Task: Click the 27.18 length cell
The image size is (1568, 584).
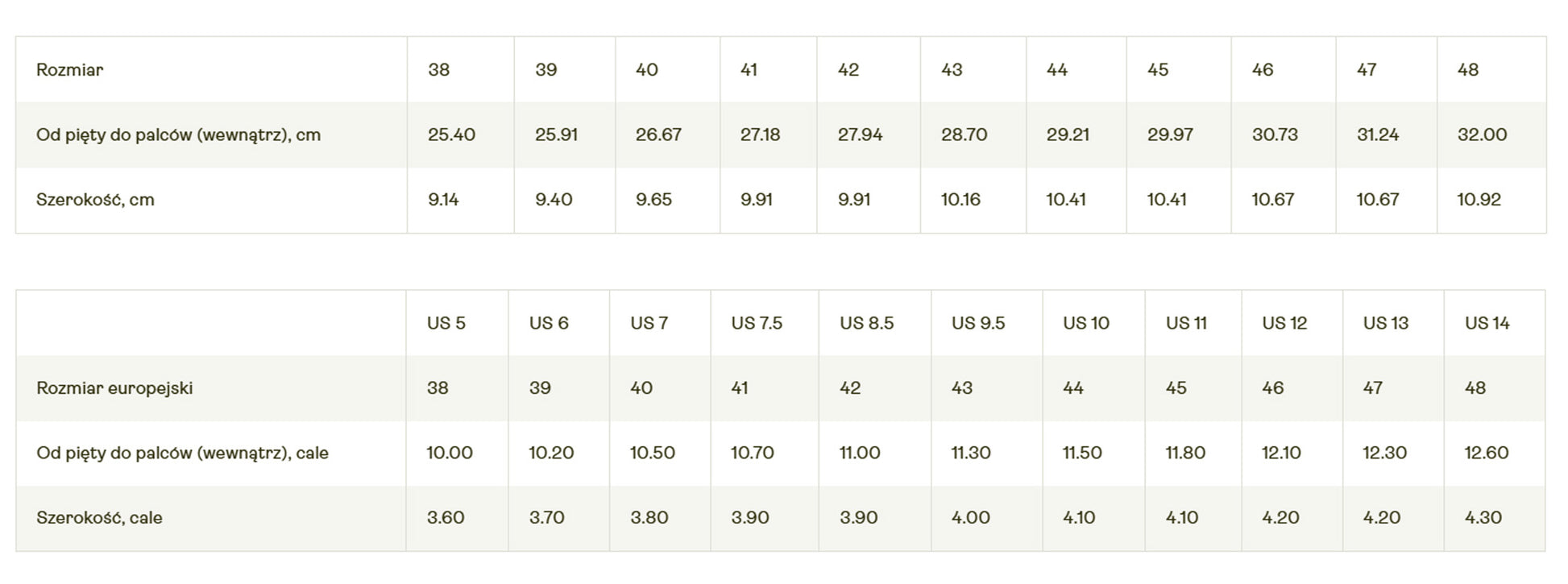Action: (x=760, y=135)
